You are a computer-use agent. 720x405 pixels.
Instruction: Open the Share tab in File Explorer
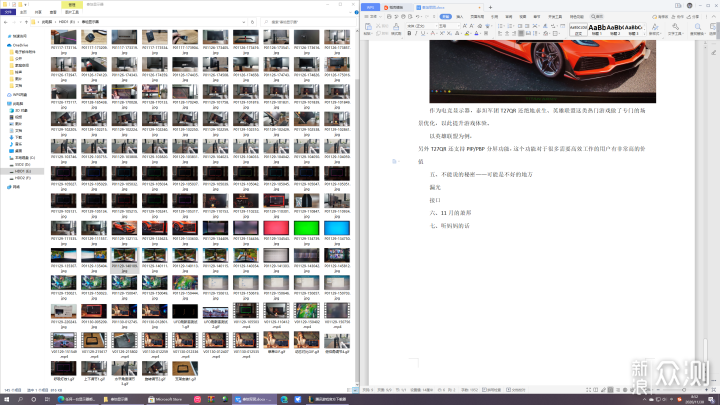[38, 12]
